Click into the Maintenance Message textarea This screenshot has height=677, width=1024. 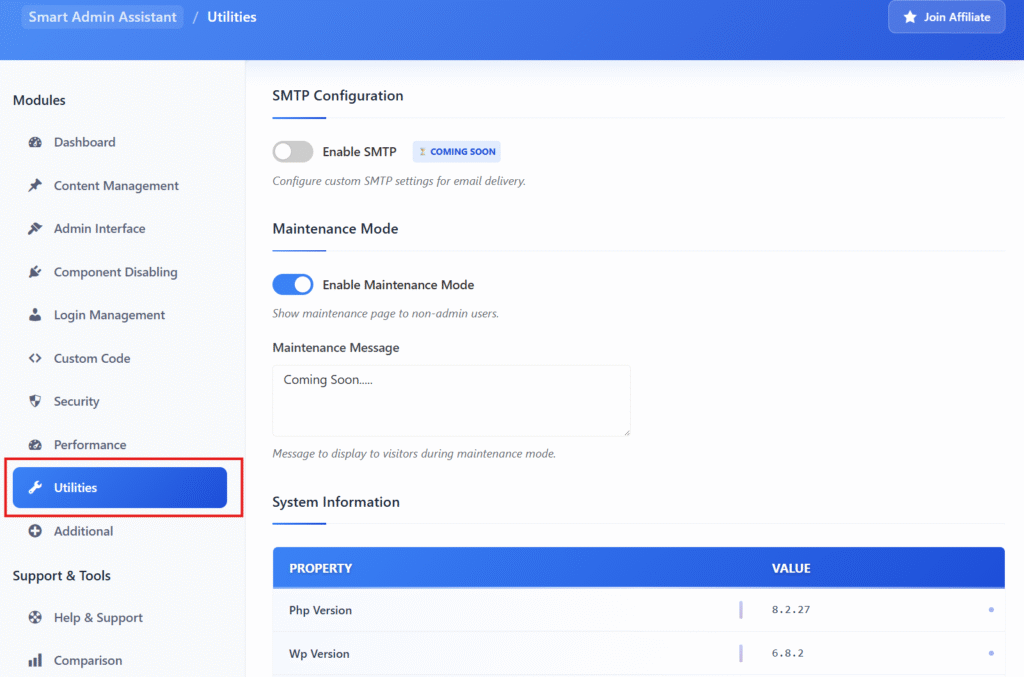[x=451, y=400]
